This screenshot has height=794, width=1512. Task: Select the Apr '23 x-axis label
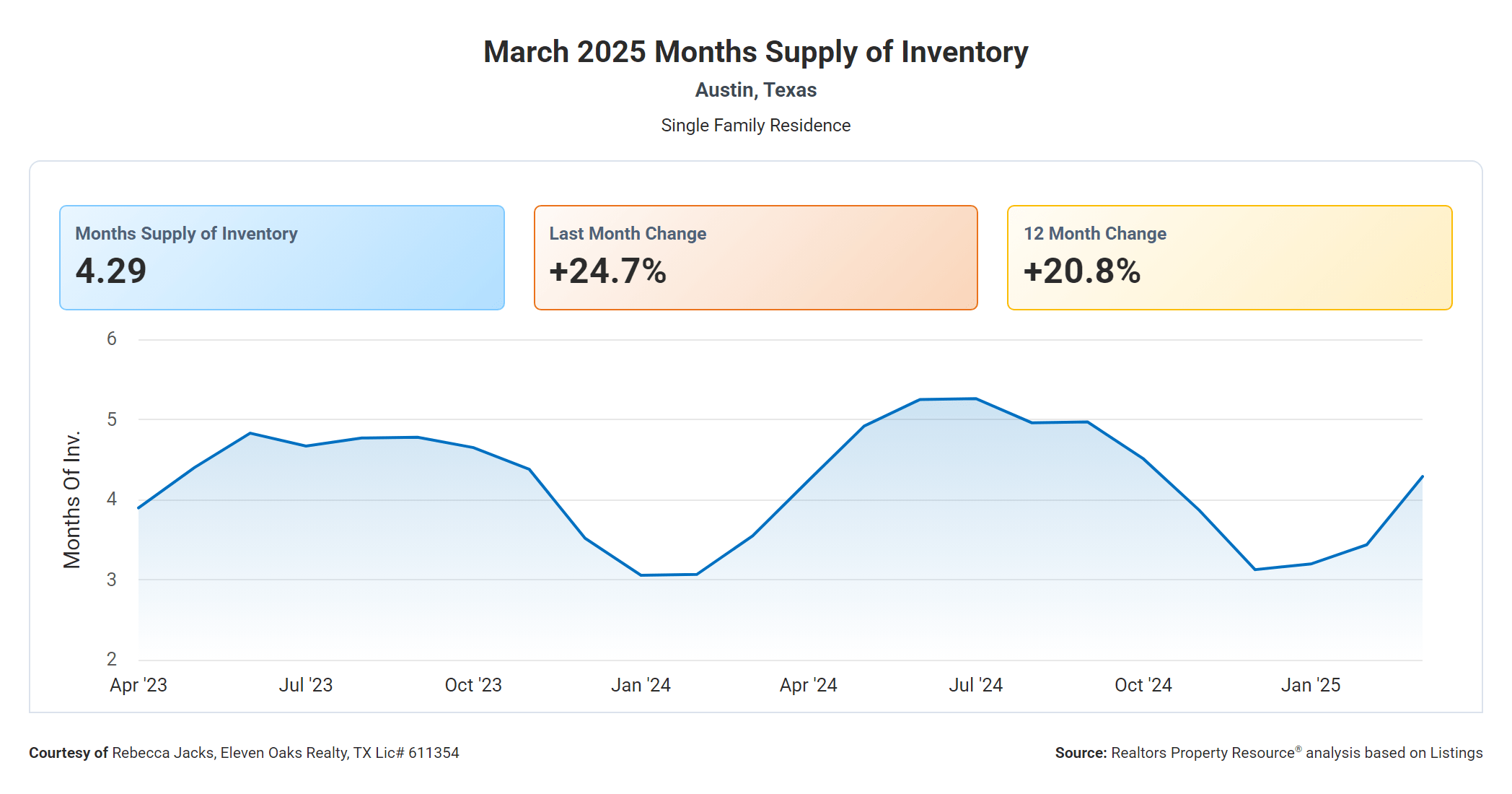pyautogui.click(x=139, y=685)
